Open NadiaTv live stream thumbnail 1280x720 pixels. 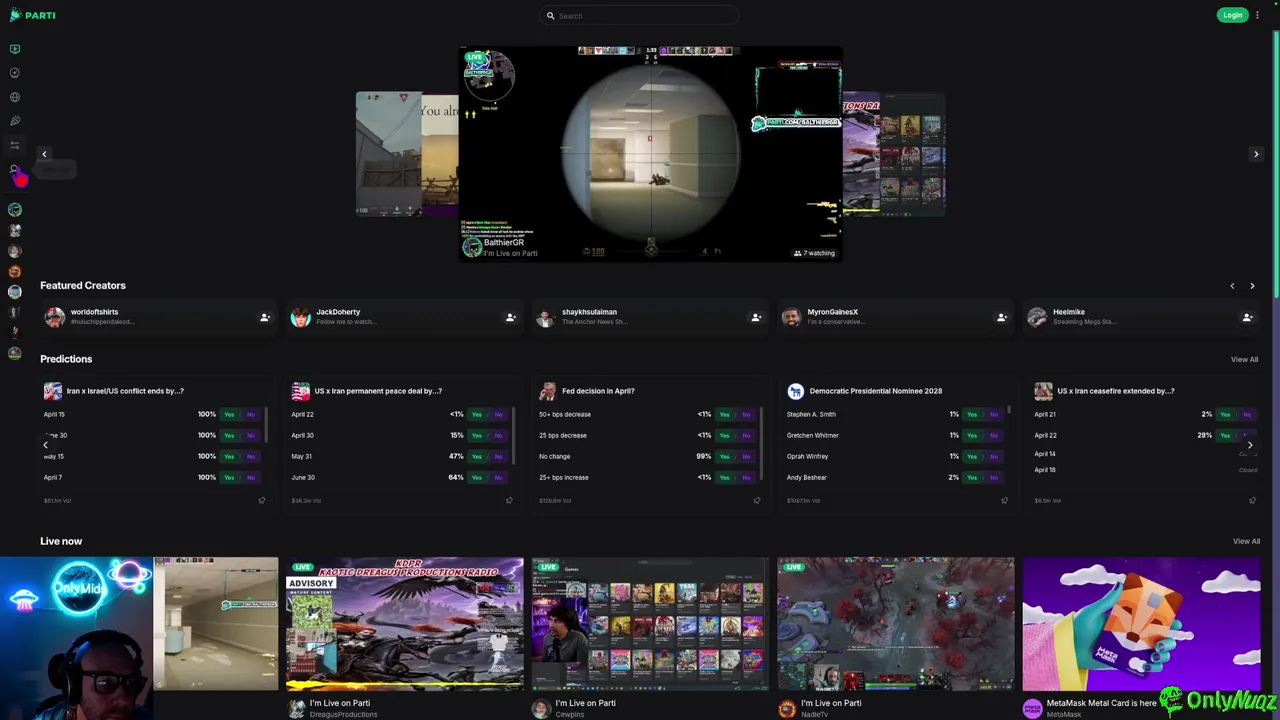tap(896, 624)
